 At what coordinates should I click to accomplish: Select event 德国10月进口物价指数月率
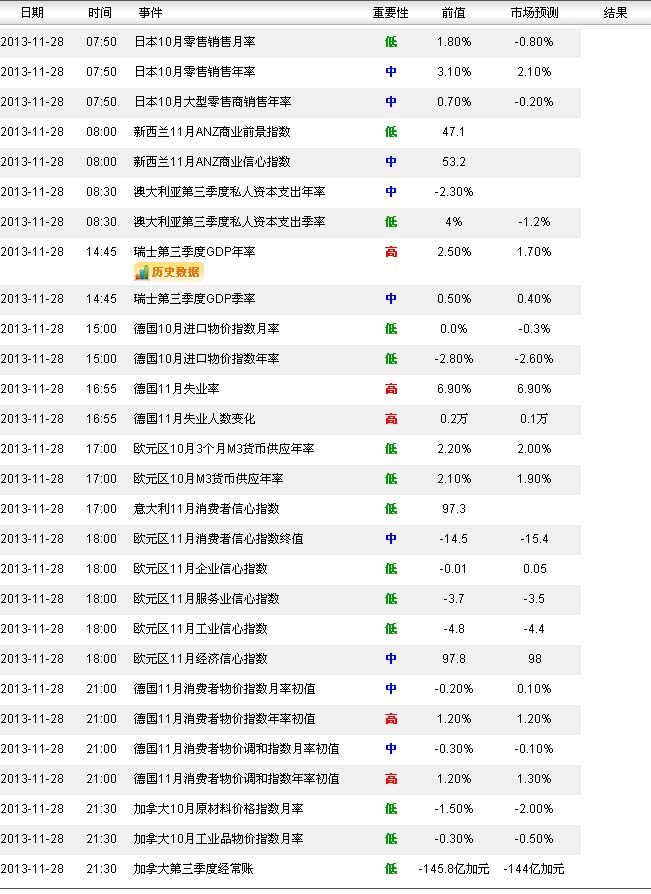[206, 329]
